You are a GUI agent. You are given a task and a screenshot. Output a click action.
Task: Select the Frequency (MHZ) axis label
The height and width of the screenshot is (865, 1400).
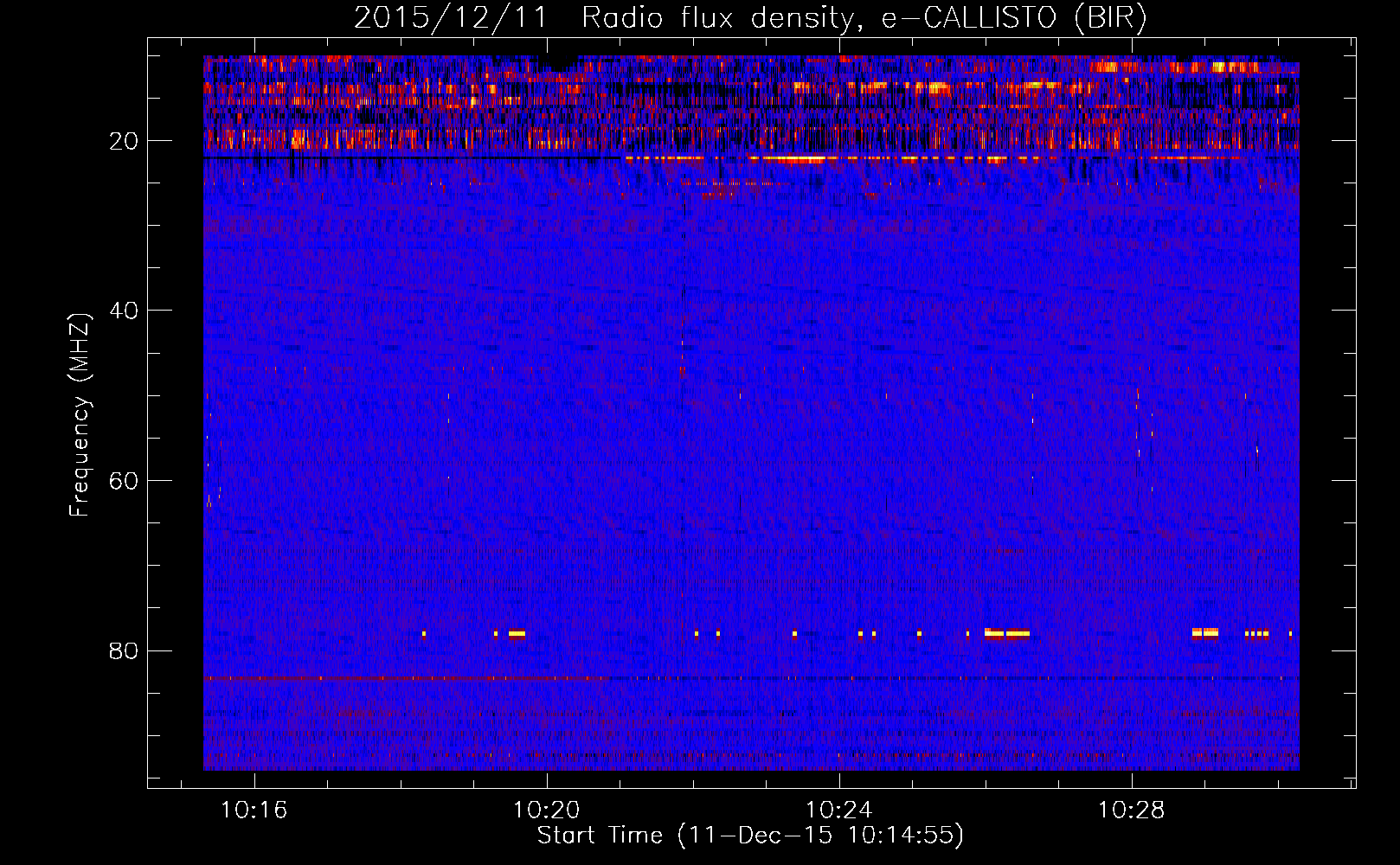(80, 415)
